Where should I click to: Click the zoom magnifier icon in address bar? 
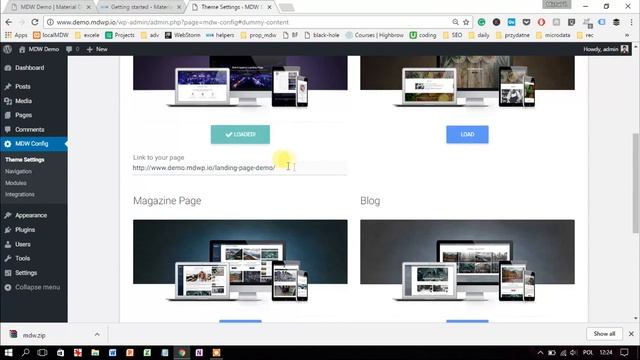click(x=455, y=22)
